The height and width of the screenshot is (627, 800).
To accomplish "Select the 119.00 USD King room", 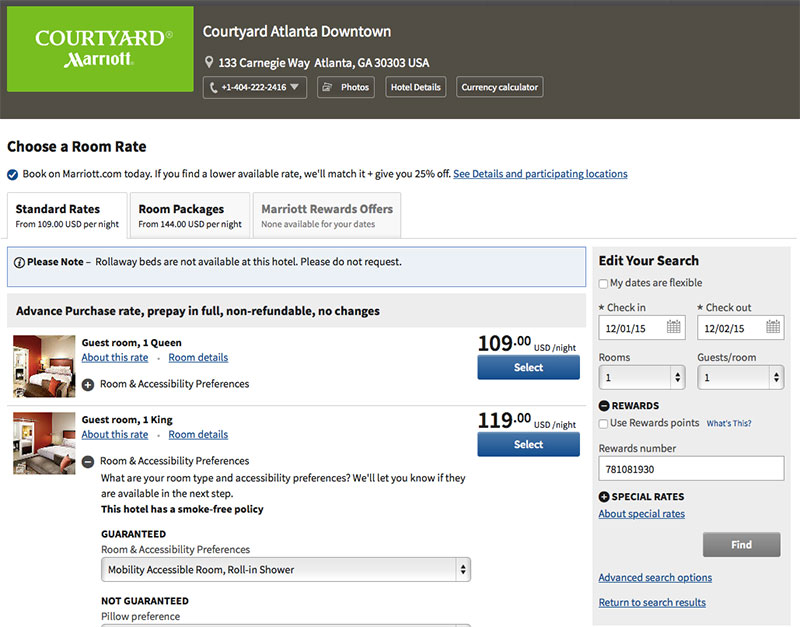I will coord(529,444).
